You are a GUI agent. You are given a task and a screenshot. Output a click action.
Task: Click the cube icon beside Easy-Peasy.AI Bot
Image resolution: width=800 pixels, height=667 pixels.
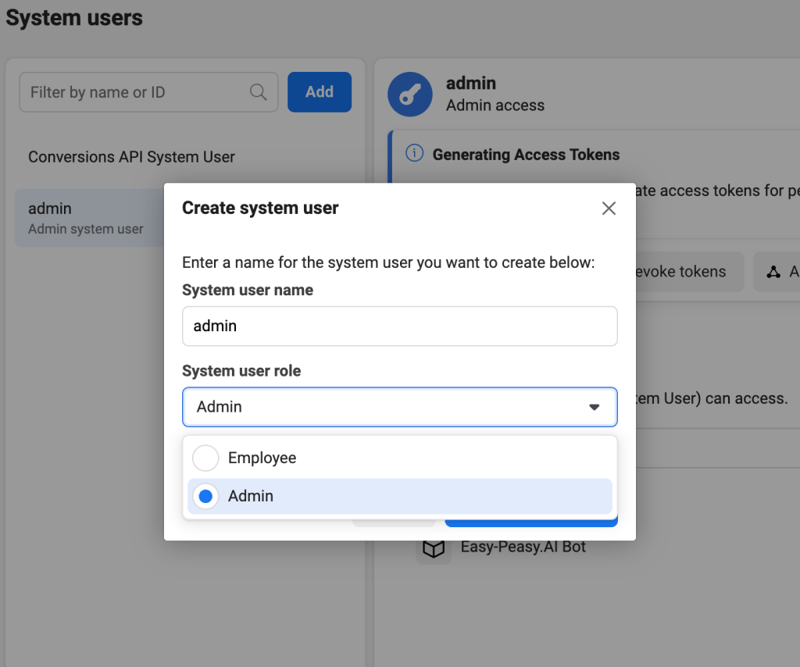coord(433,548)
